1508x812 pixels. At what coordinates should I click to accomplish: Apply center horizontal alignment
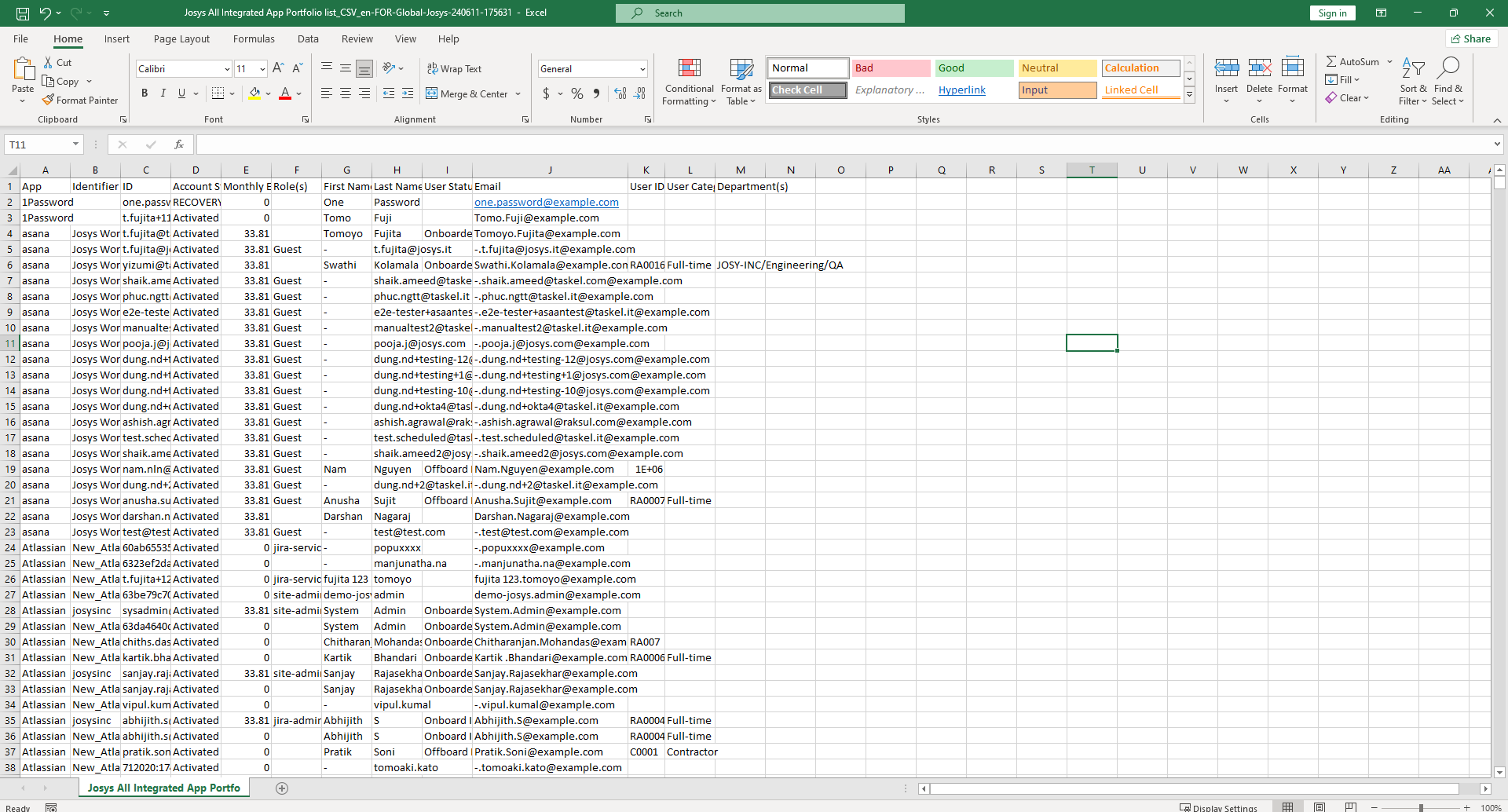(346, 93)
